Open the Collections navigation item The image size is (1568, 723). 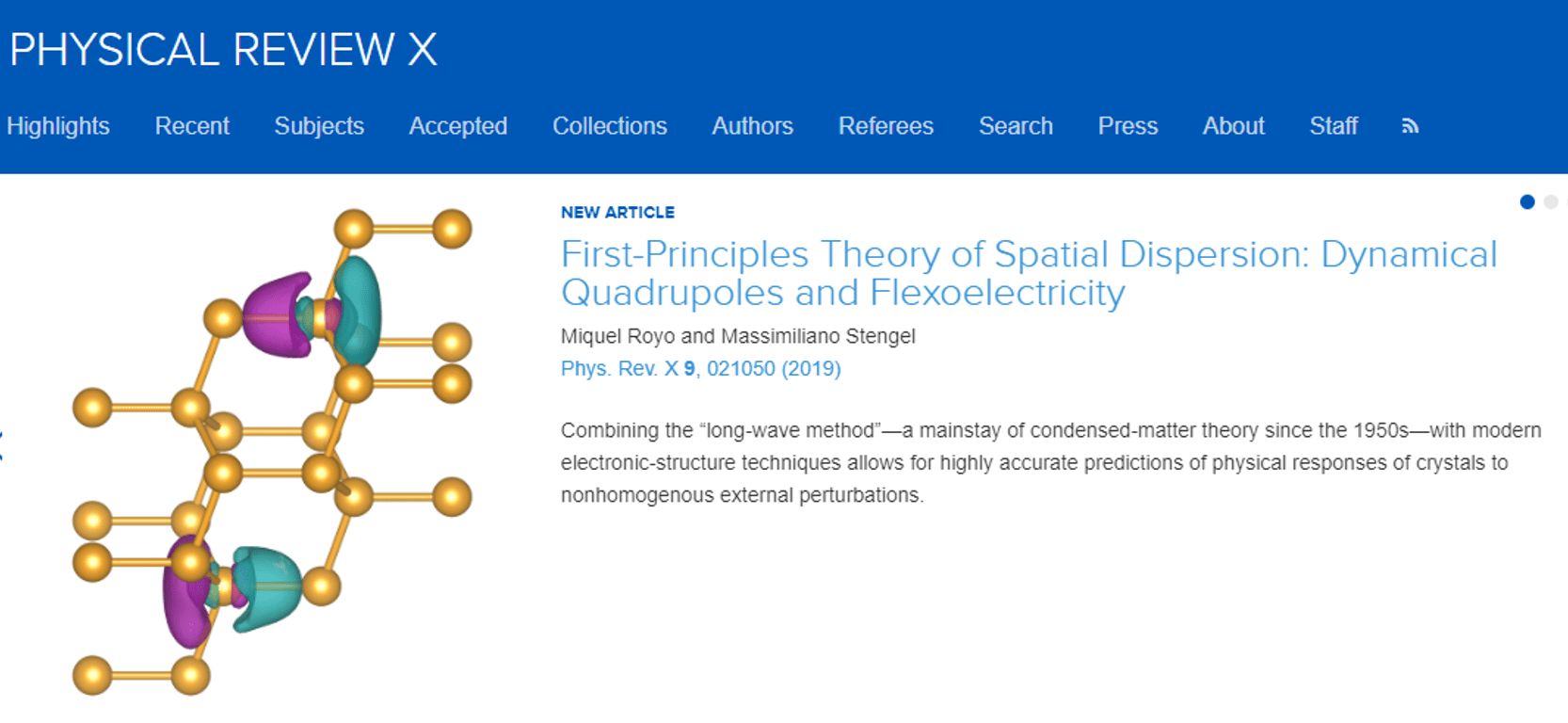[x=610, y=126]
